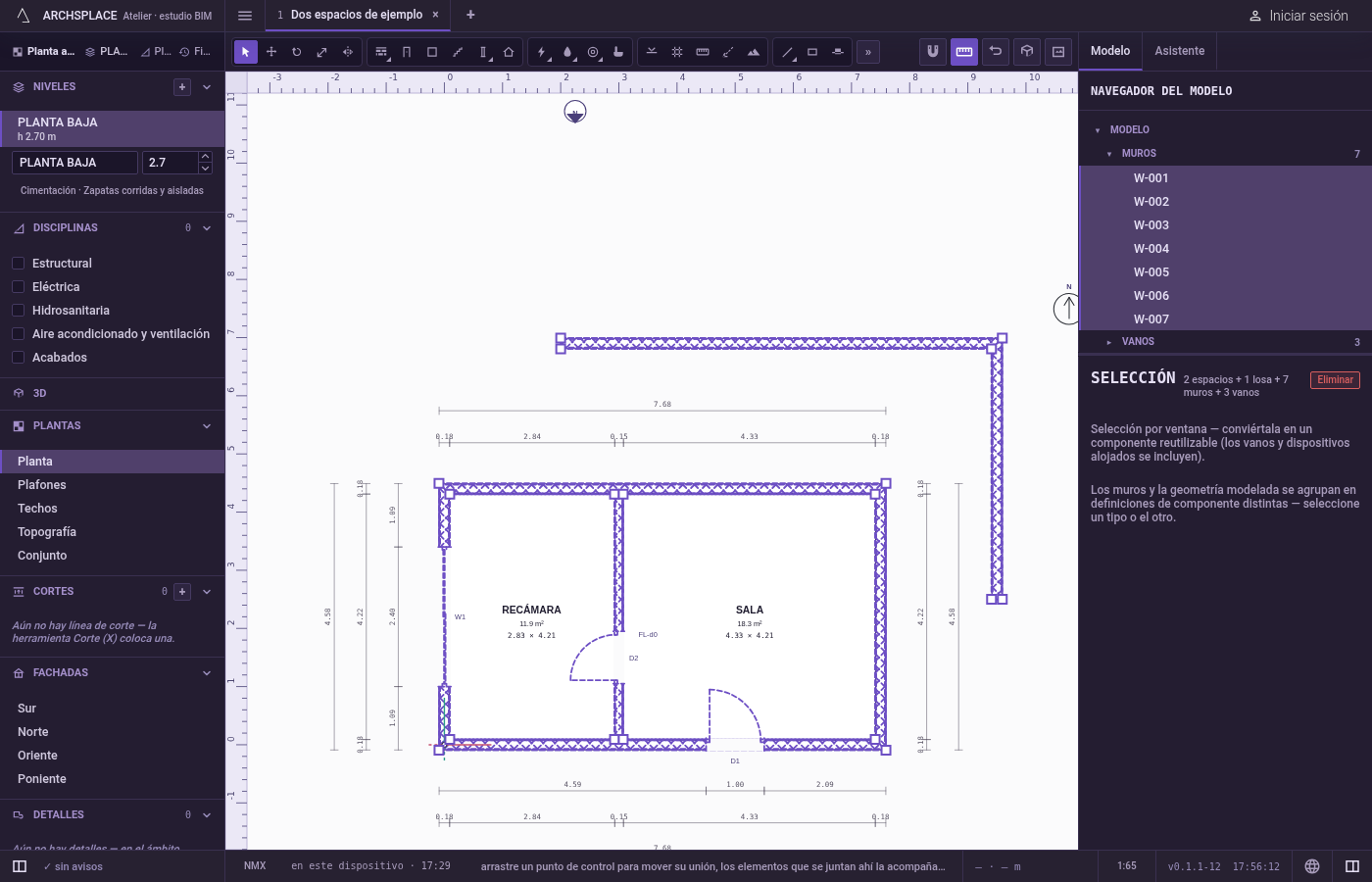Open the Techos plan view
Screen dimensions: 1372x882
(x=113, y=509)
